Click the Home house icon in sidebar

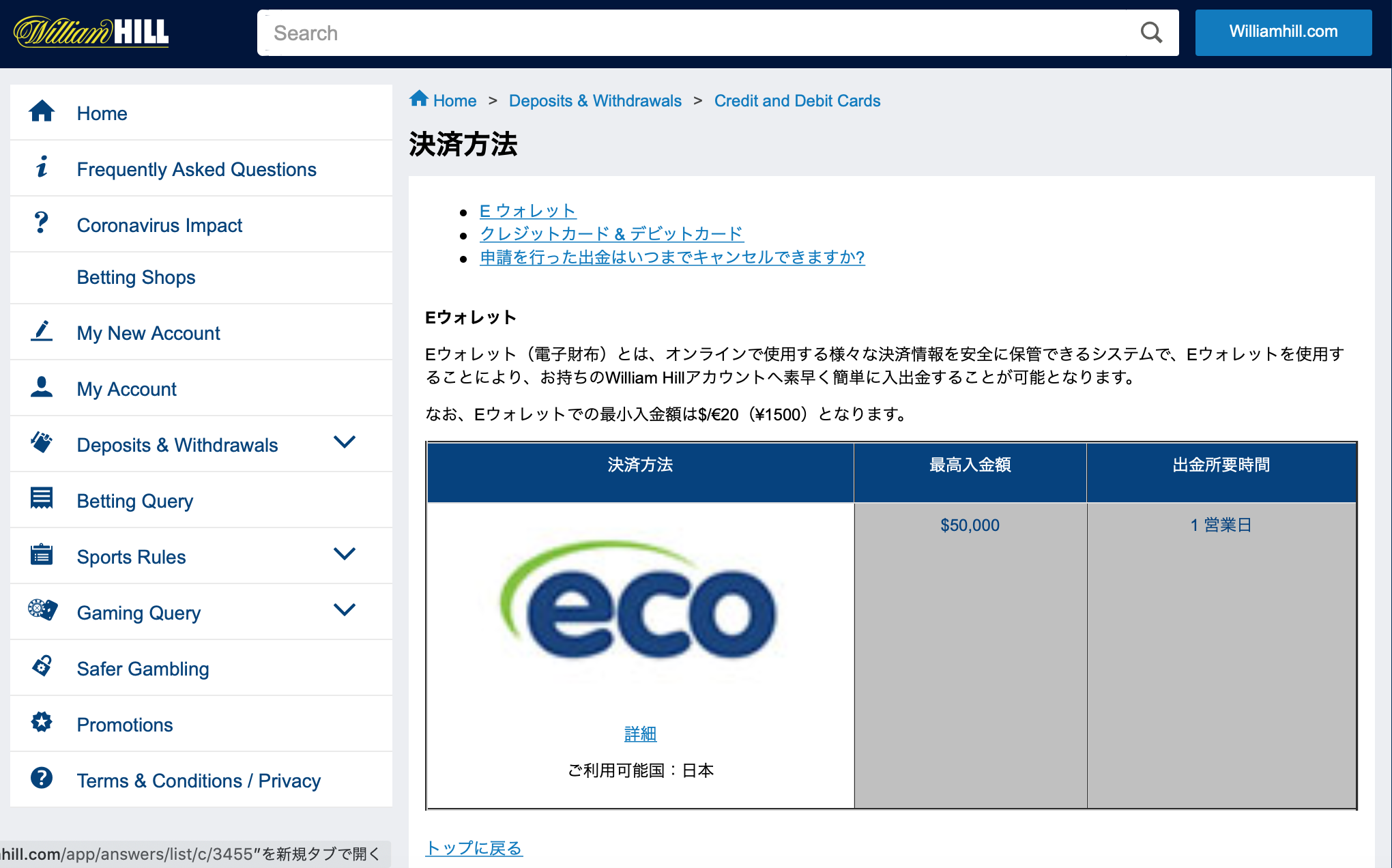point(42,111)
